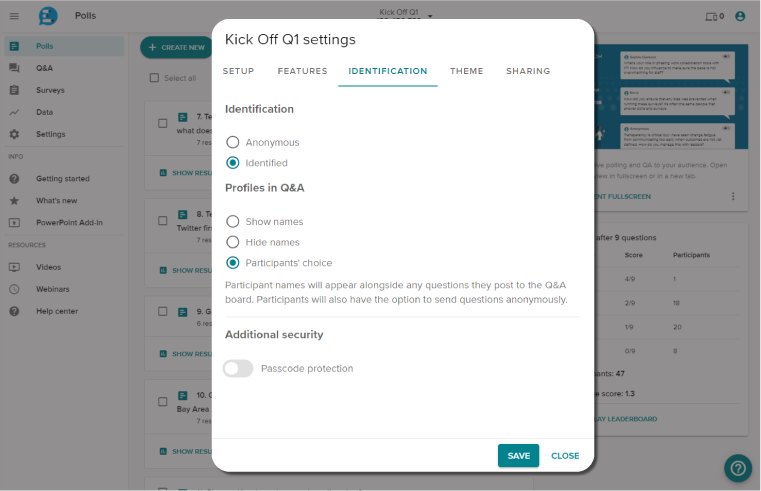
Task: Open the three-dot more options menu
Action: tap(733, 196)
